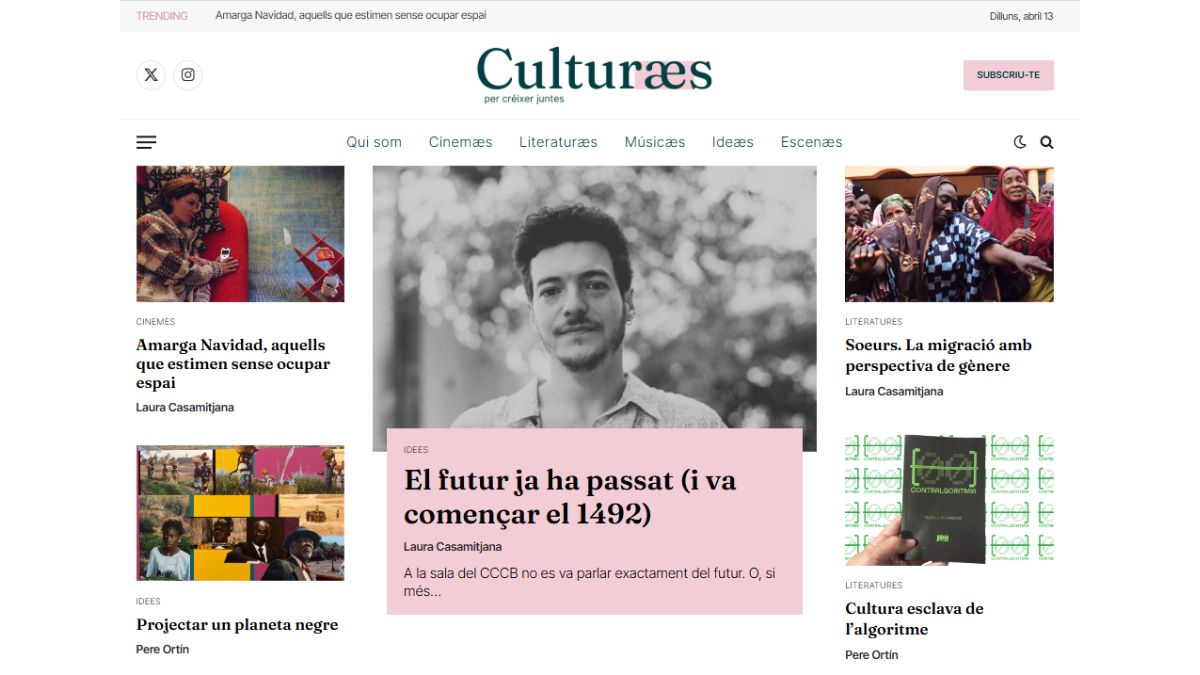
Task: Click the Culturæs logo
Action: pos(594,75)
